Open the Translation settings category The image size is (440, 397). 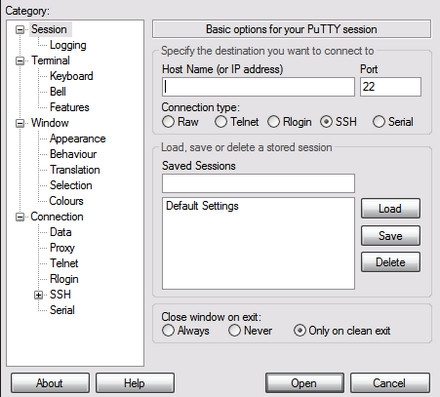pyautogui.click(x=75, y=170)
